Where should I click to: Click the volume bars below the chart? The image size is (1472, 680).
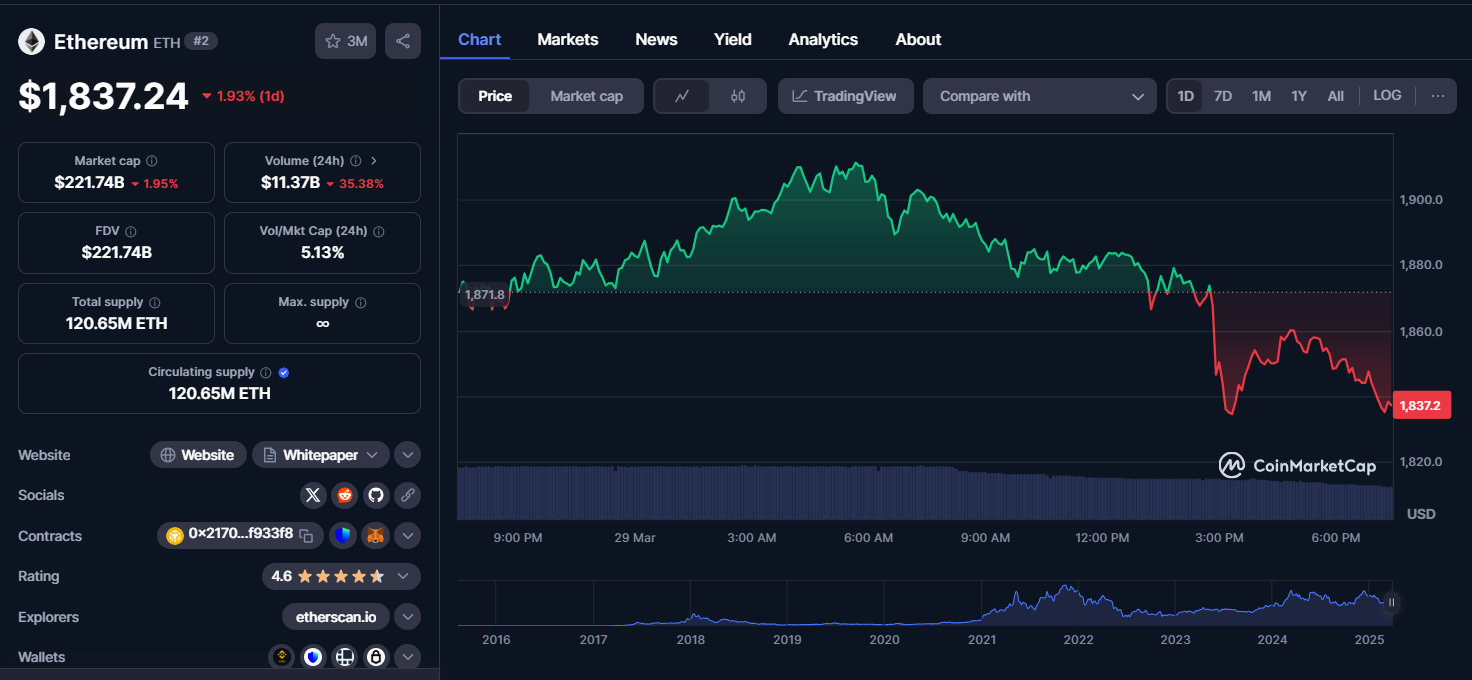coord(924,492)
